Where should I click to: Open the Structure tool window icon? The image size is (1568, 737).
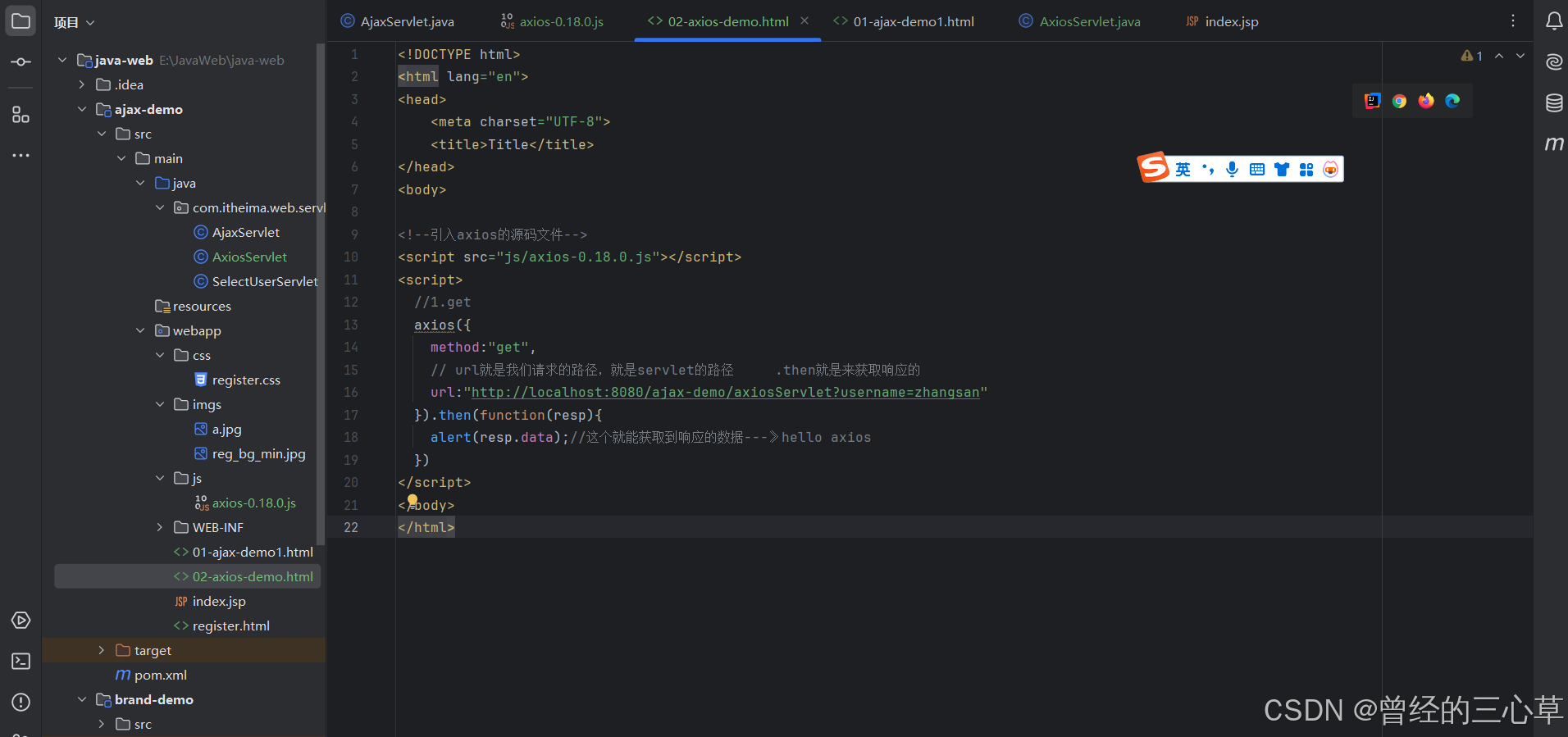(x=21, y=115)
